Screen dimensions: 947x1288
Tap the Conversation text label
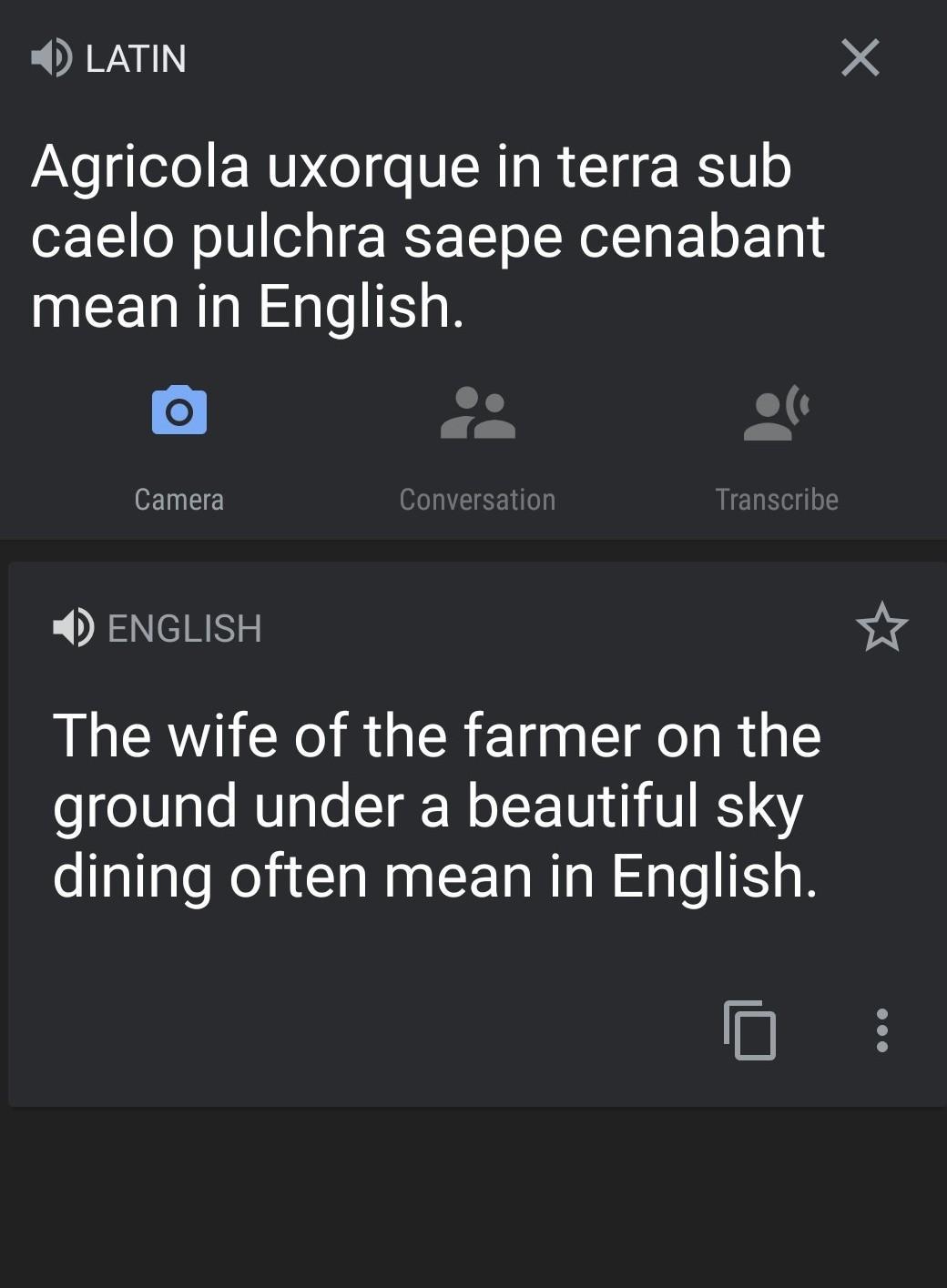[477, 499]
